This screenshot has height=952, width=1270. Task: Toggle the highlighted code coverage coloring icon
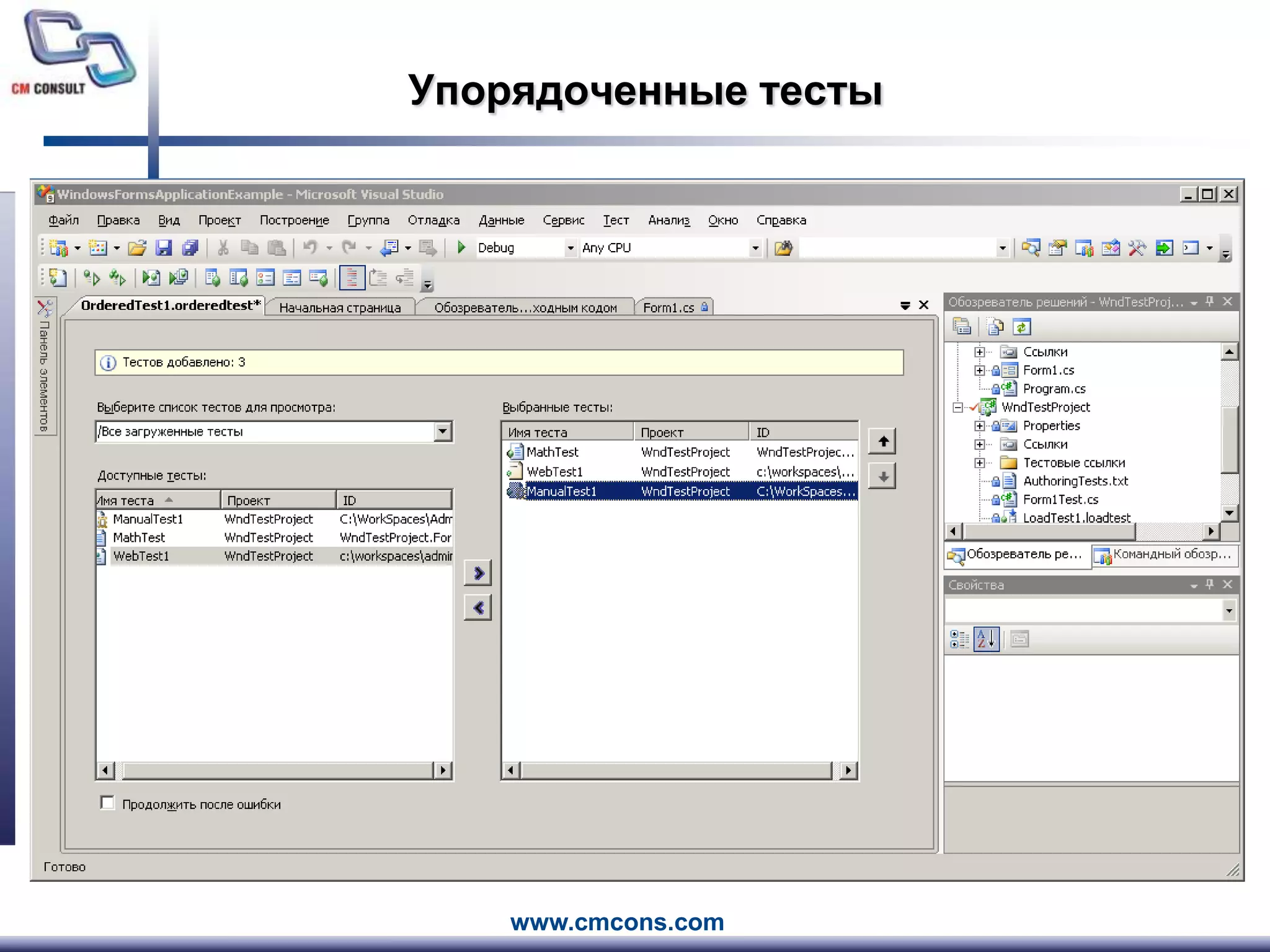[x=352, y=278]
